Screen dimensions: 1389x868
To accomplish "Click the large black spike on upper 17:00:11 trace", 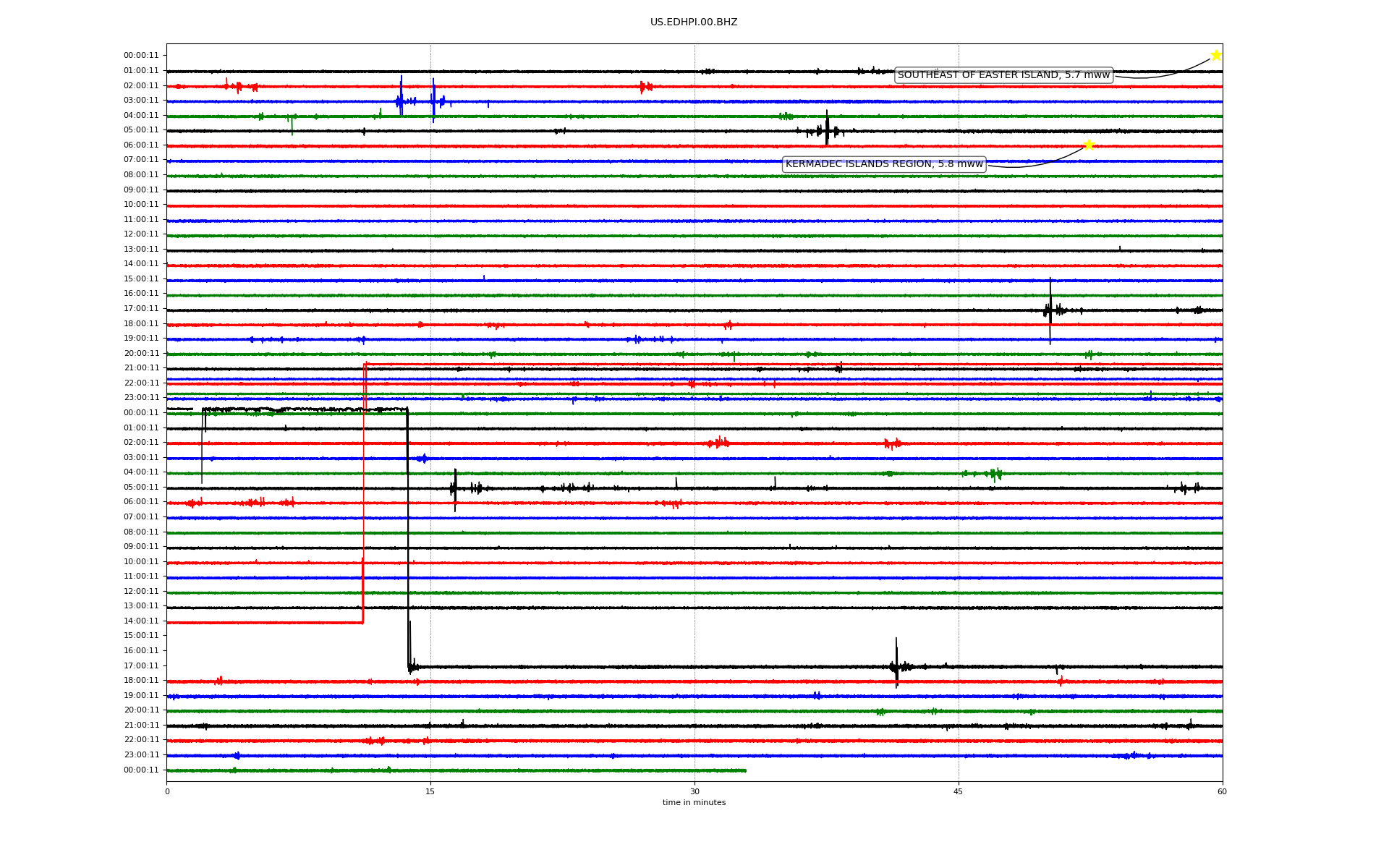I will point(1050,310).
